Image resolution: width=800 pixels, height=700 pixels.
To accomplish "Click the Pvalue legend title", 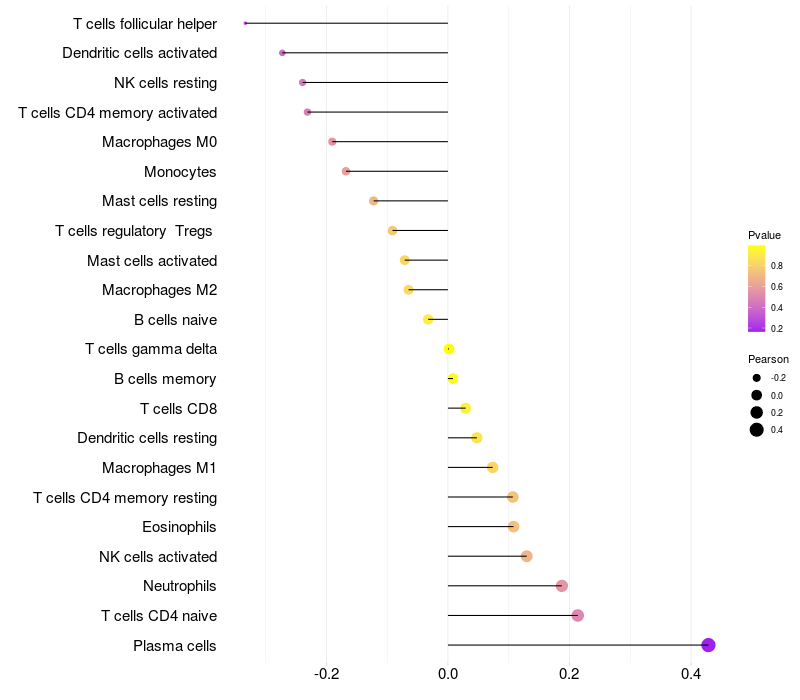I will coord(764,235).
